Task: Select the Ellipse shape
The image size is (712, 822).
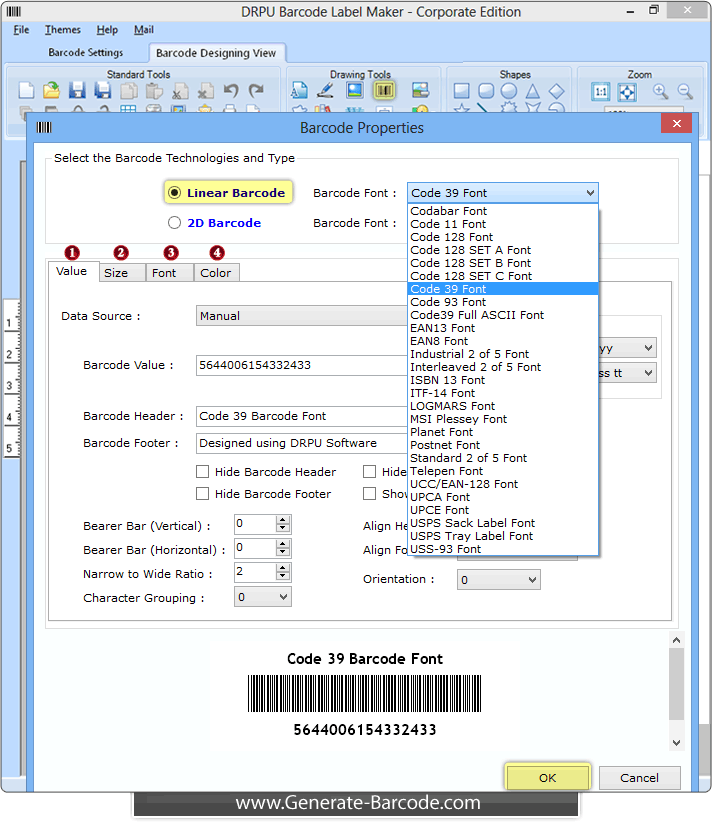Action: (509, 91)
